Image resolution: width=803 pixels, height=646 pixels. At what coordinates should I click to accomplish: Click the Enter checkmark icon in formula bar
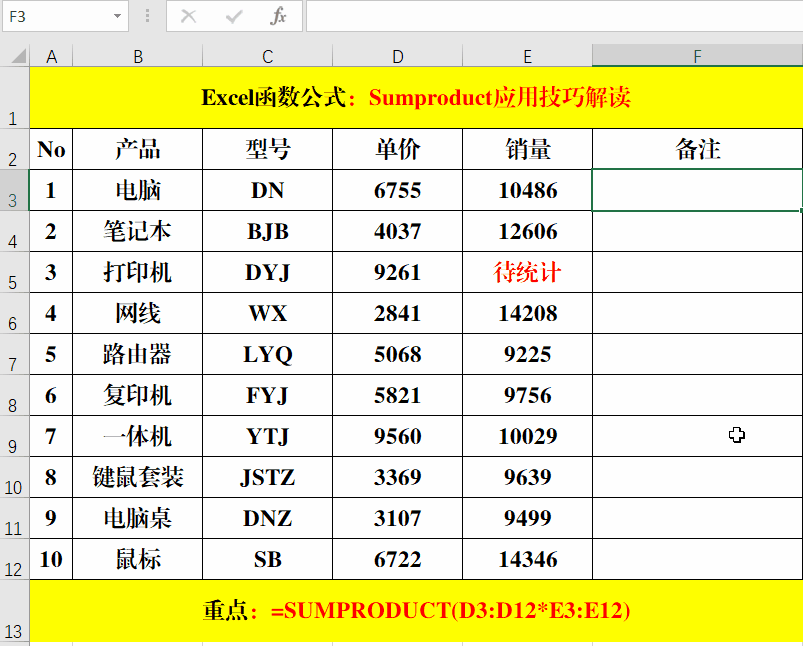coord(234,16)
